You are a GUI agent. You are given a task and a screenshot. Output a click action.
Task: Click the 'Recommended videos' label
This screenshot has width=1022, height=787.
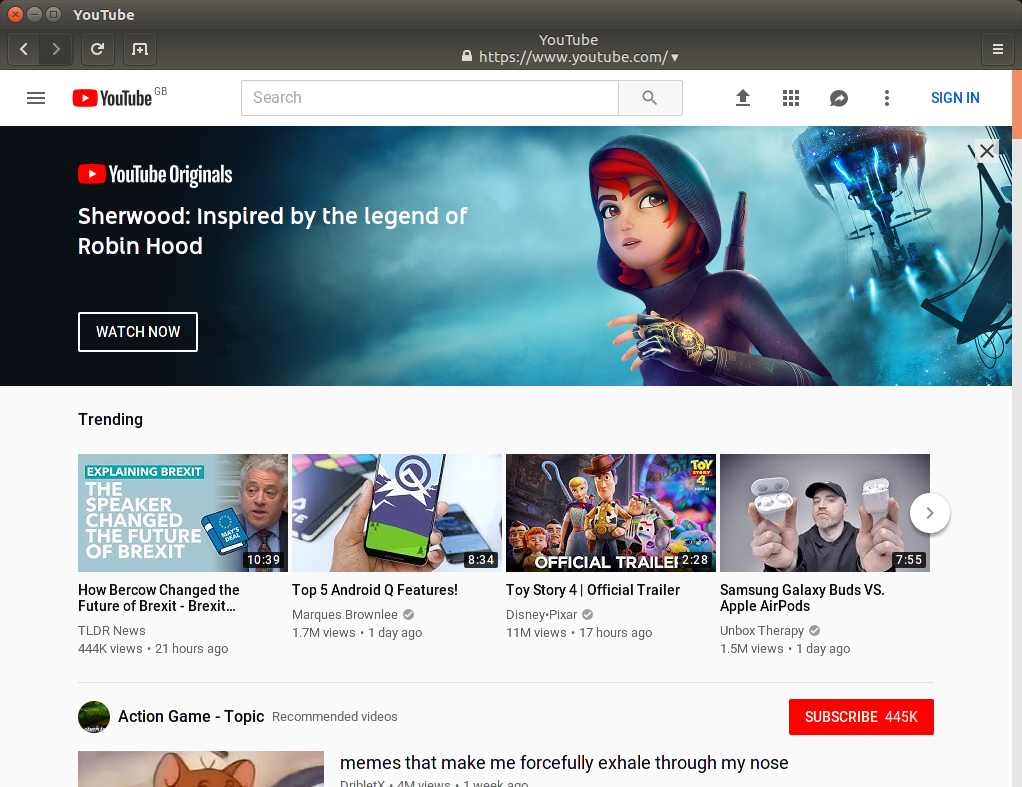(334, 717)
